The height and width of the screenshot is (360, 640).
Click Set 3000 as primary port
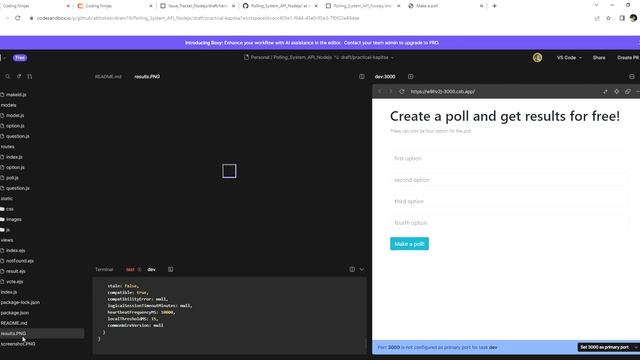tap(604, 347)
